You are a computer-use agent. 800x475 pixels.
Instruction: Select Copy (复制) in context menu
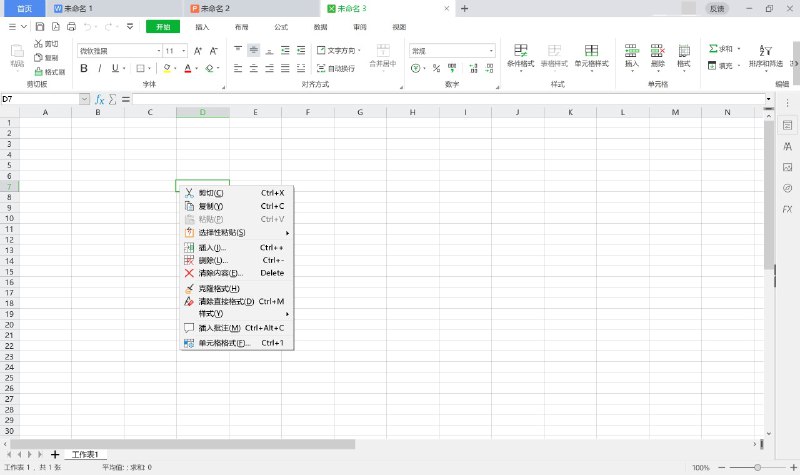tap(237, 206)
